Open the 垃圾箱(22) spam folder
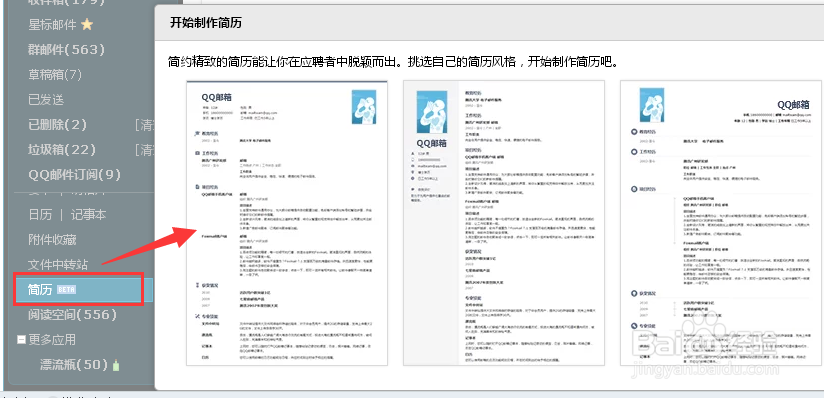 point(62,150)
